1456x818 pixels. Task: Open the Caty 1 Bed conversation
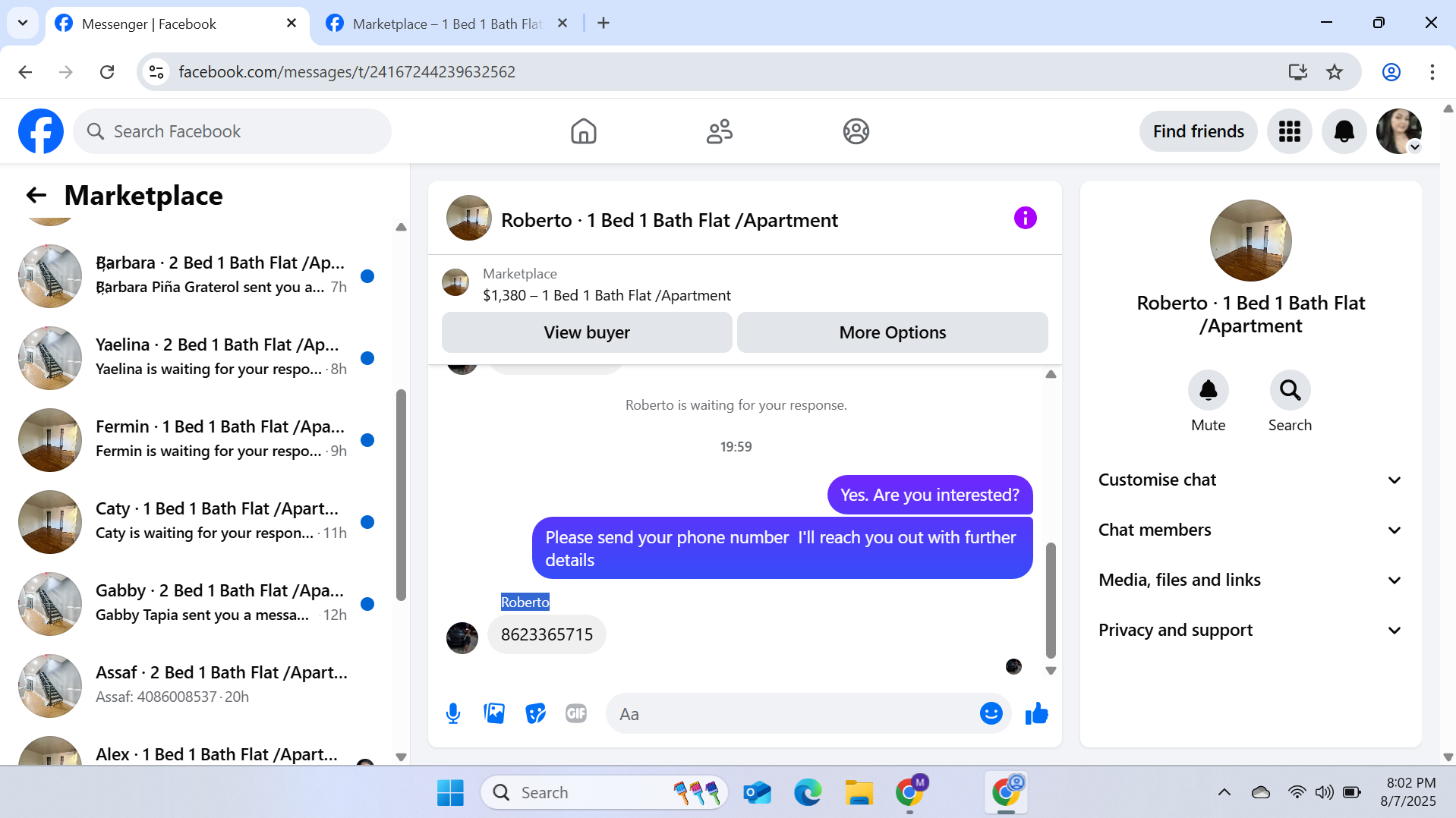click(x=199, y=521)
